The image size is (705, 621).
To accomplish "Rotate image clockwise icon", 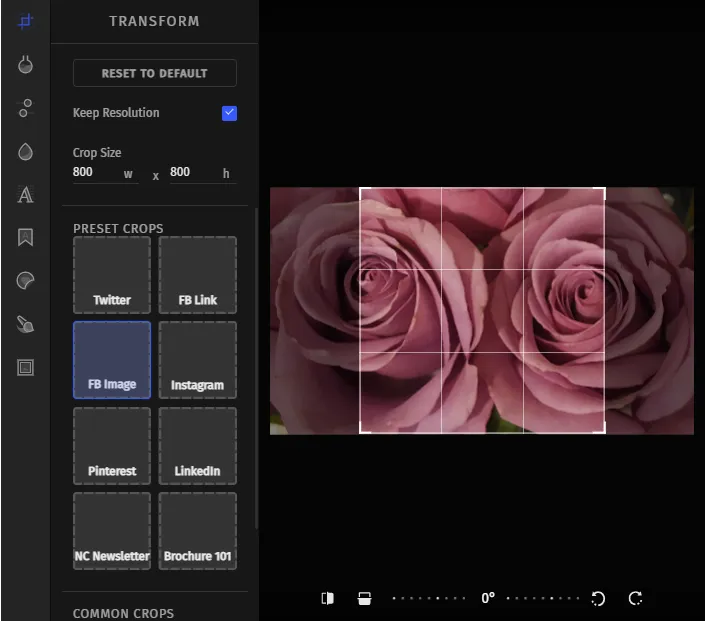I will (x=635, y=599).
